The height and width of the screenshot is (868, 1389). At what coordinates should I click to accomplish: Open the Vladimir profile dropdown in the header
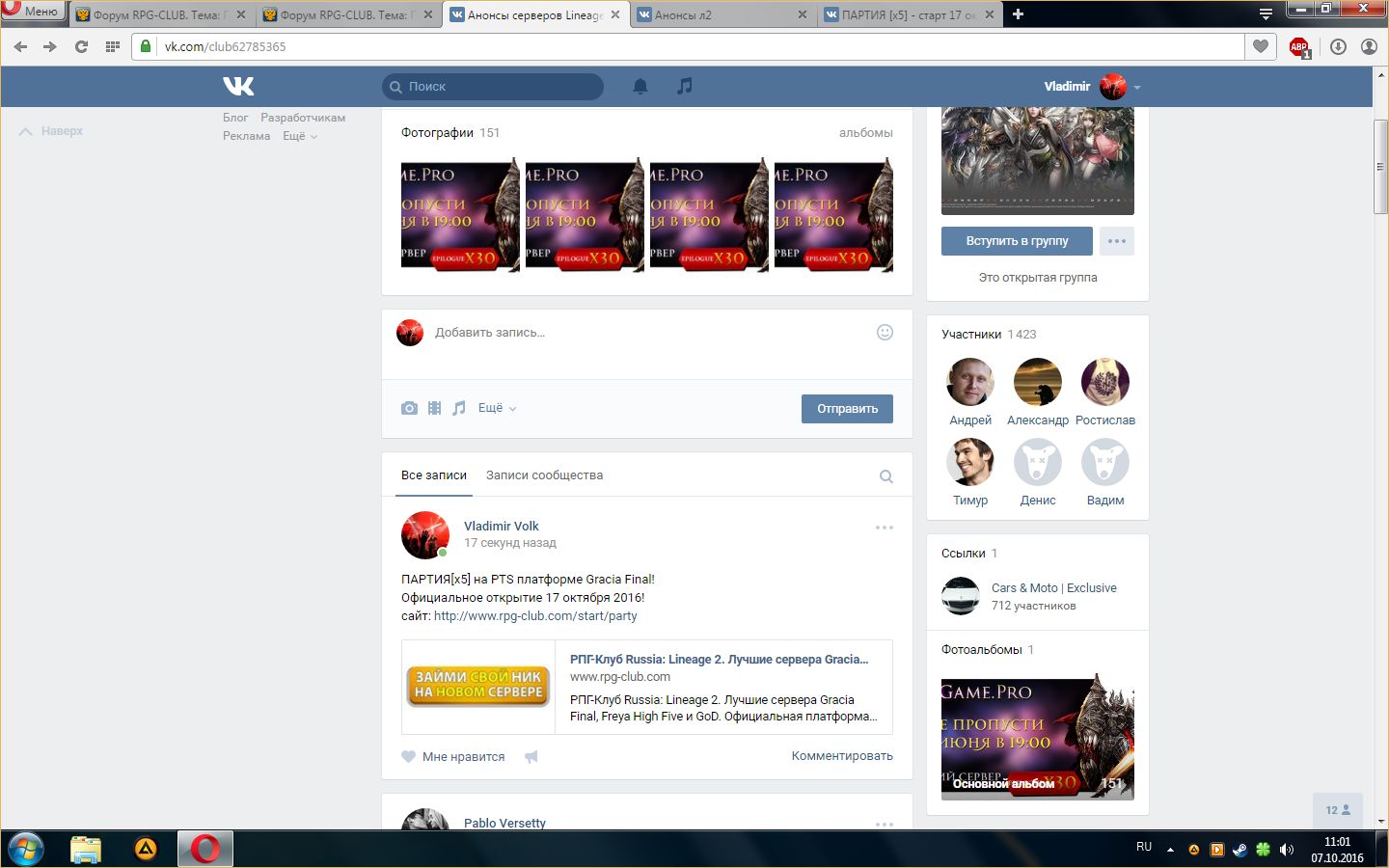[x=1092, y=86]
